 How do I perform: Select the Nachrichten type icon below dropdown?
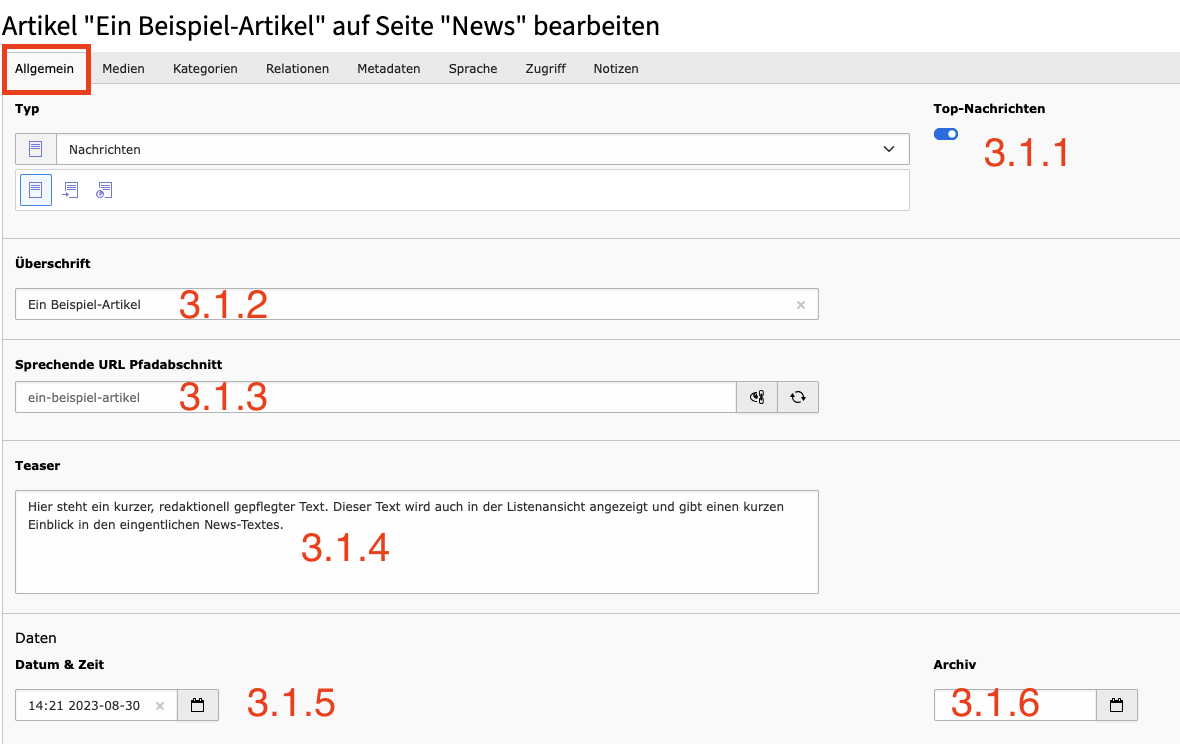tap(36, 190)
